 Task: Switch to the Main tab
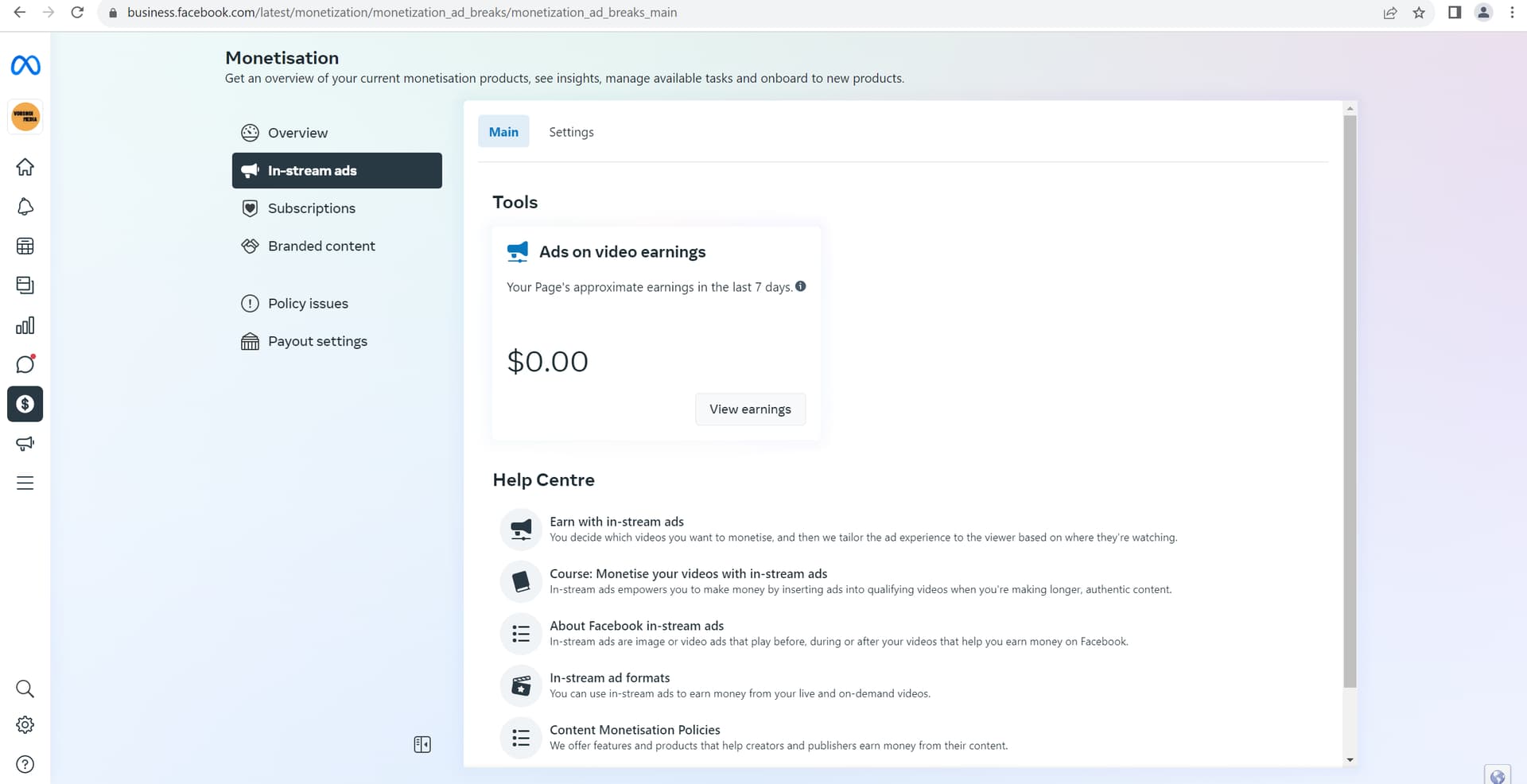point(503,132)
